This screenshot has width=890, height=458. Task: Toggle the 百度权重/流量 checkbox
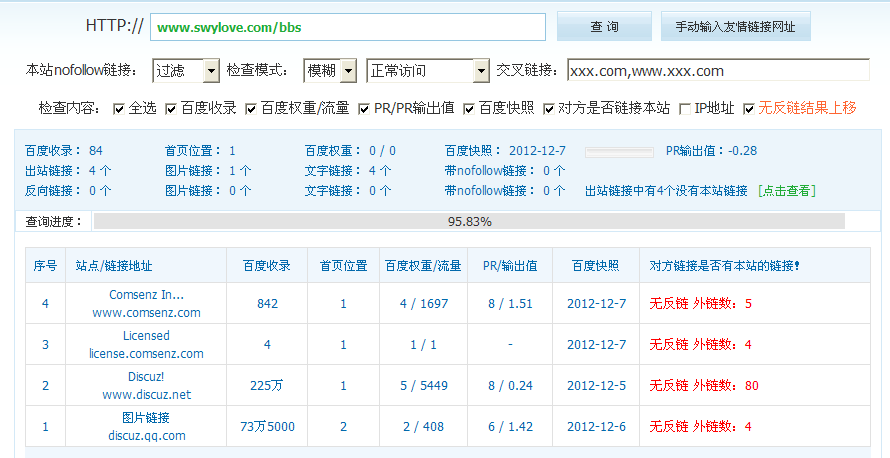pyautogui.click(x=251, y=108)
